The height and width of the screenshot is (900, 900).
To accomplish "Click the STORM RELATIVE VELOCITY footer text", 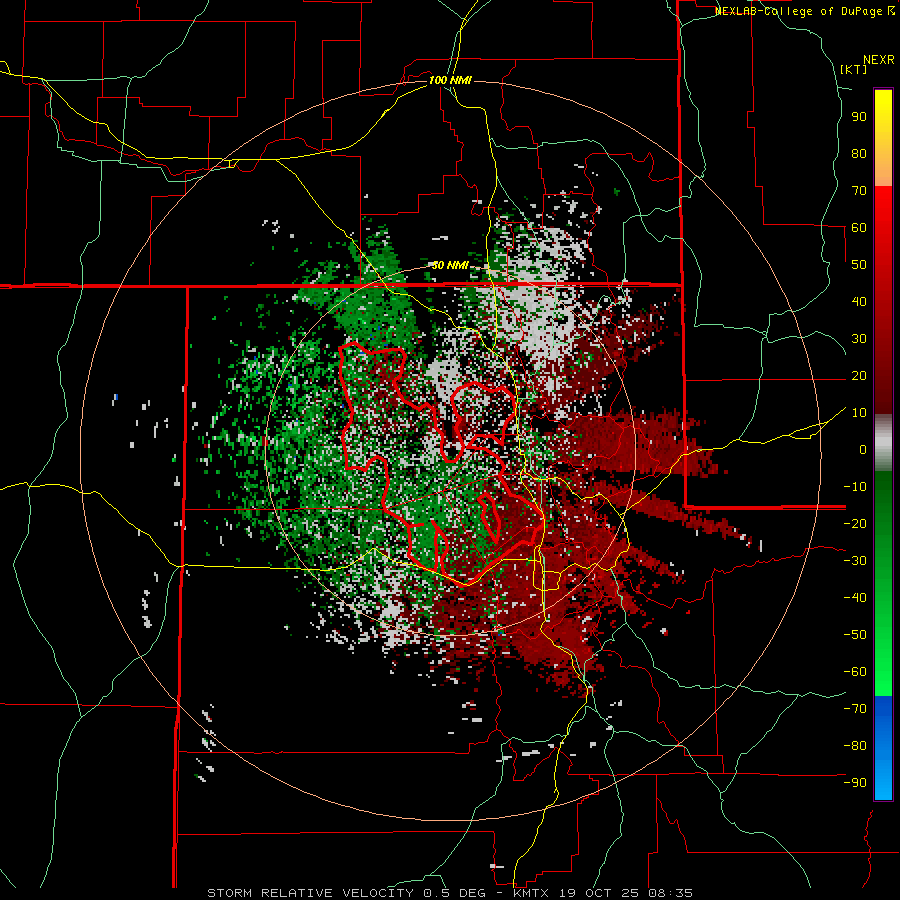I will click(310, 893).
